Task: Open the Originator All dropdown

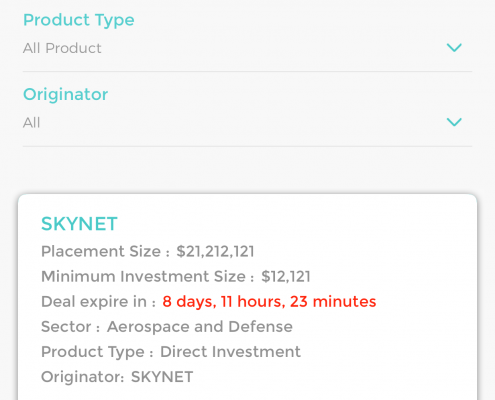Action: click(247, 123)
